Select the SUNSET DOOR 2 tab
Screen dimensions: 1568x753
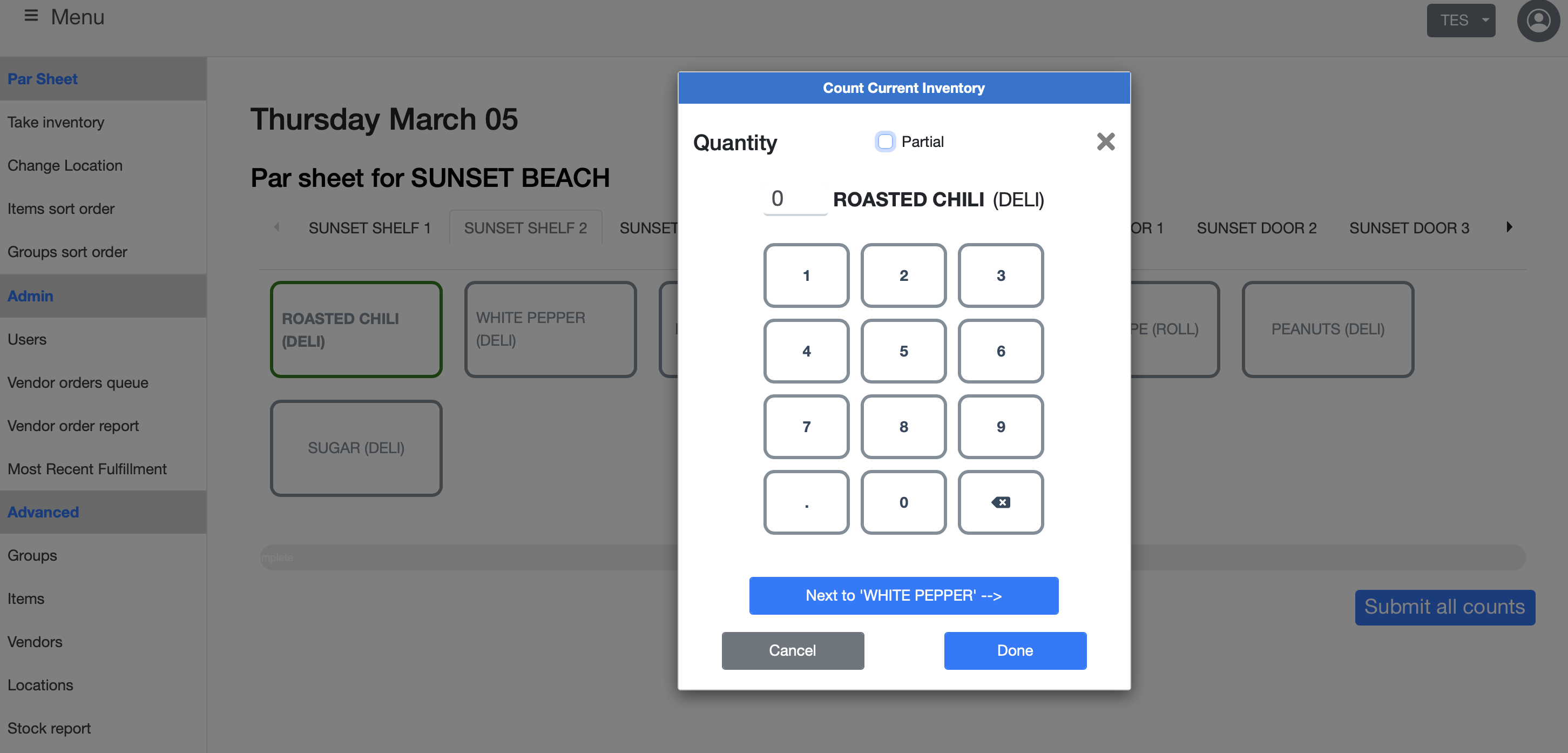(1257, 227)
